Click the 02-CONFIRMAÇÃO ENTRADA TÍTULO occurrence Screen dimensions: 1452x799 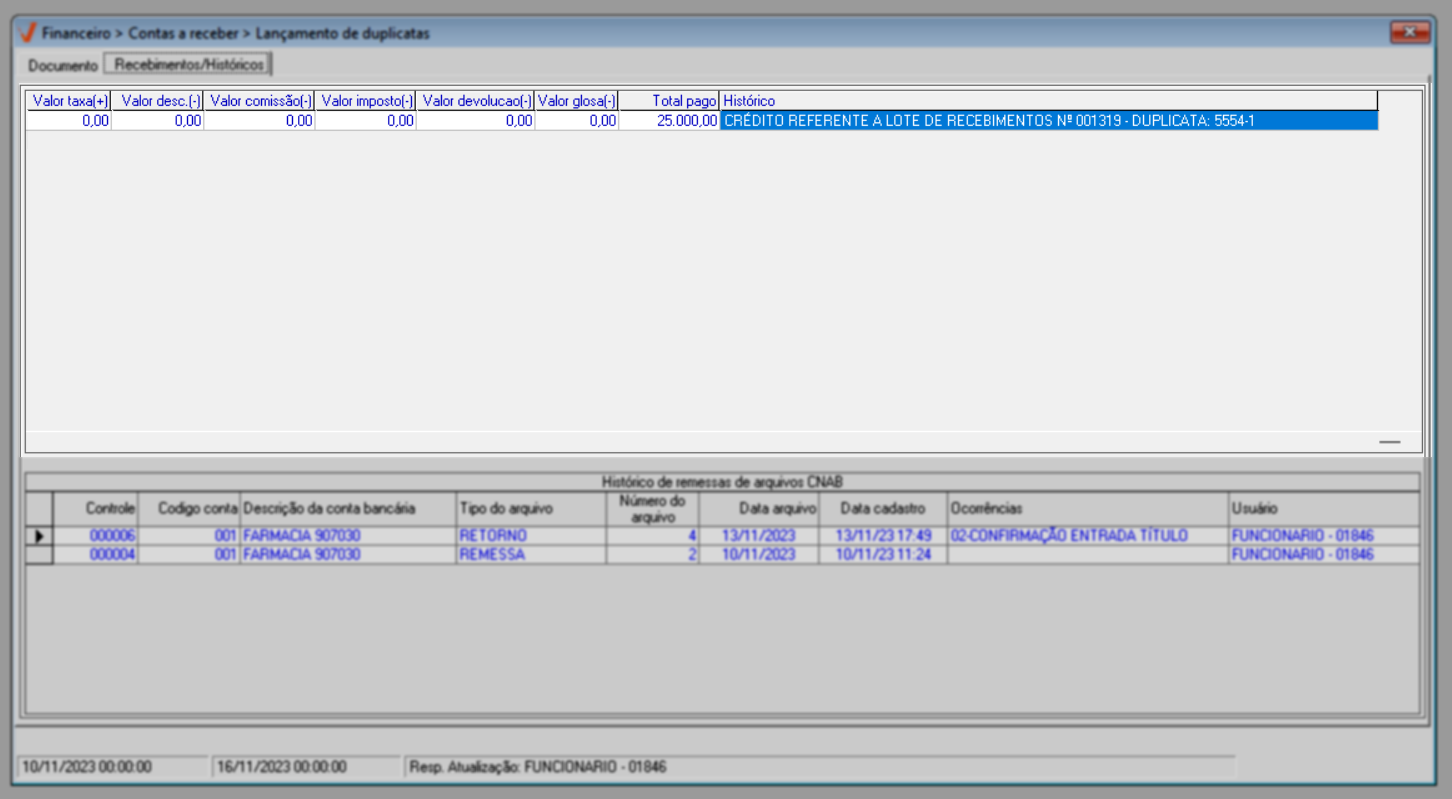1088,536
